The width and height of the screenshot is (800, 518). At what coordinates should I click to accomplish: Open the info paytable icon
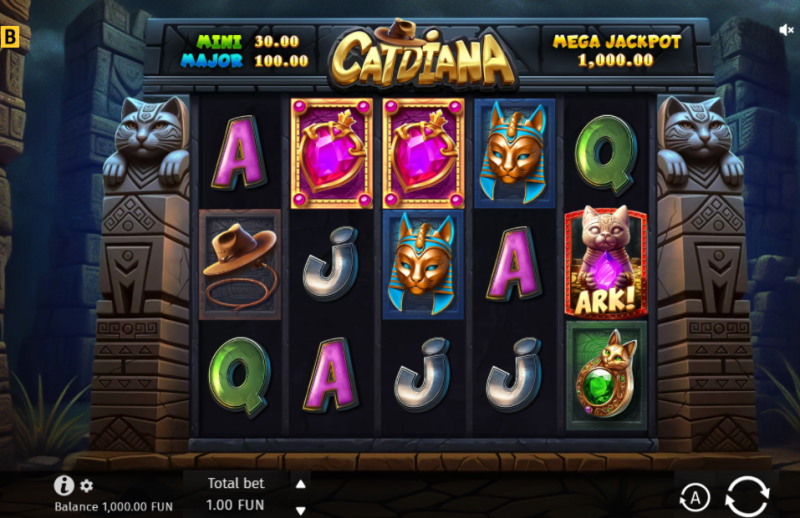[x=64, y=485]
